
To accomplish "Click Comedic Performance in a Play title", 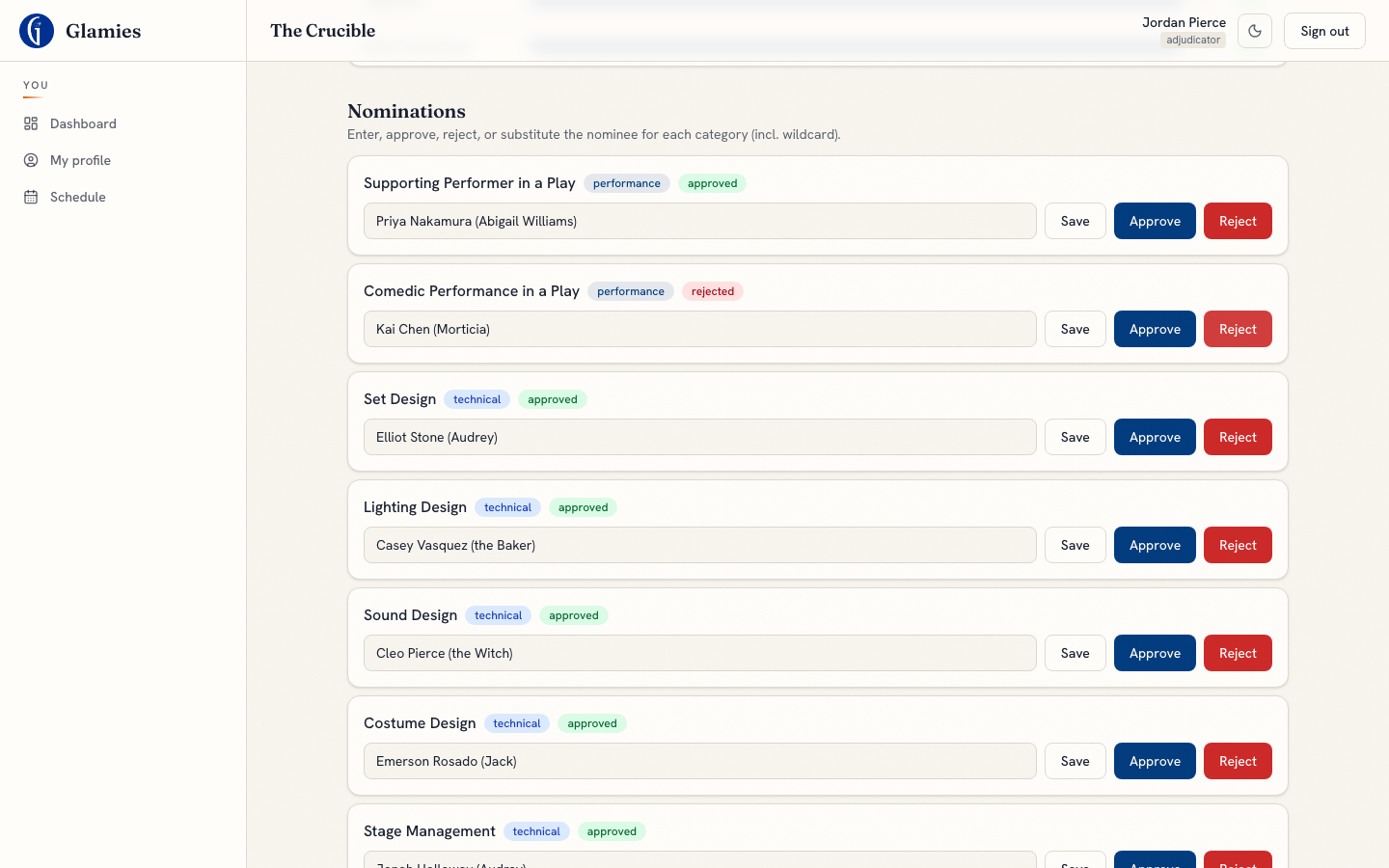I will 472,291.
